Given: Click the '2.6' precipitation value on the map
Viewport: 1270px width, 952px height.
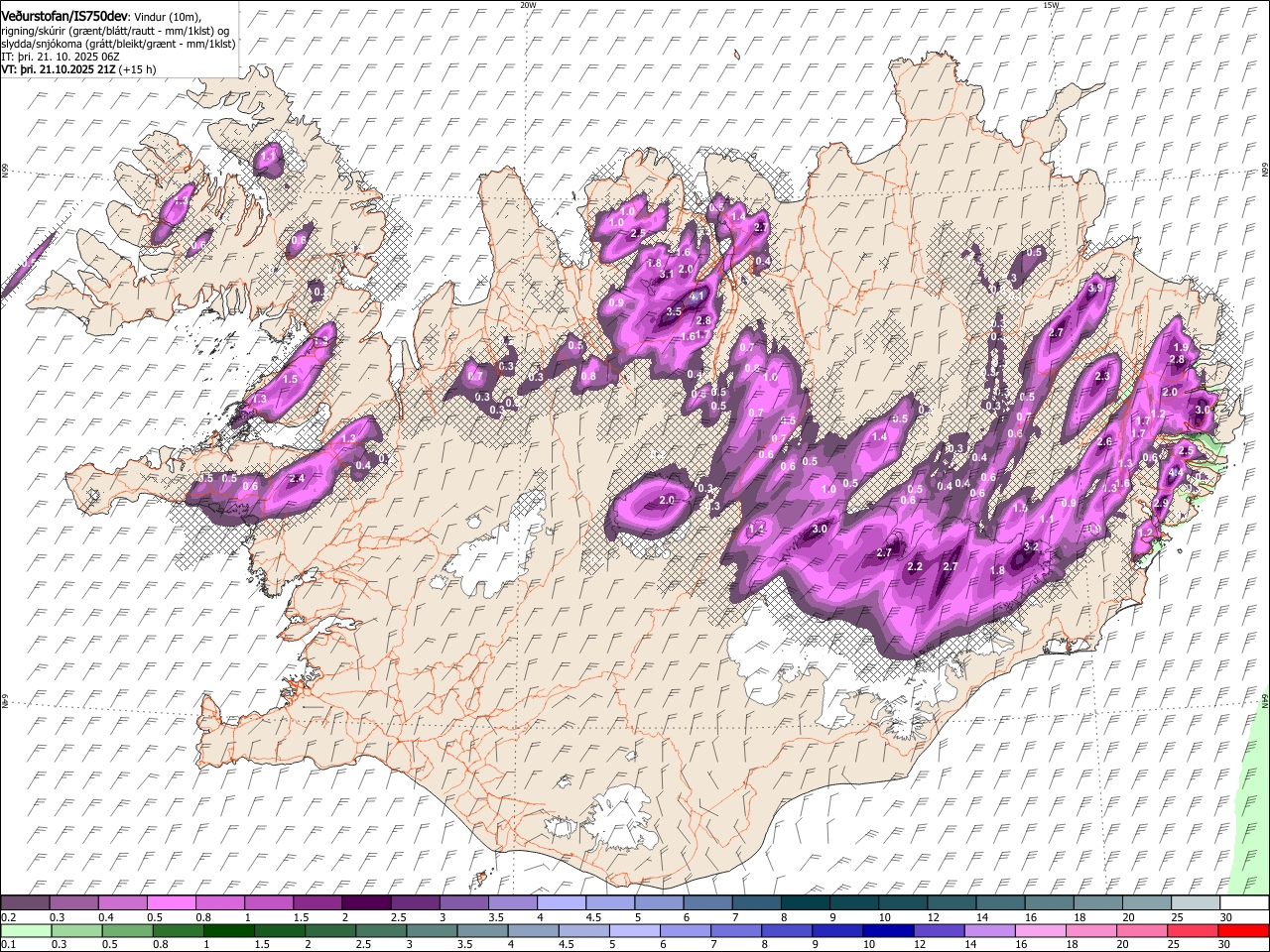Looking at the screenshot, I should (1104, 441).
